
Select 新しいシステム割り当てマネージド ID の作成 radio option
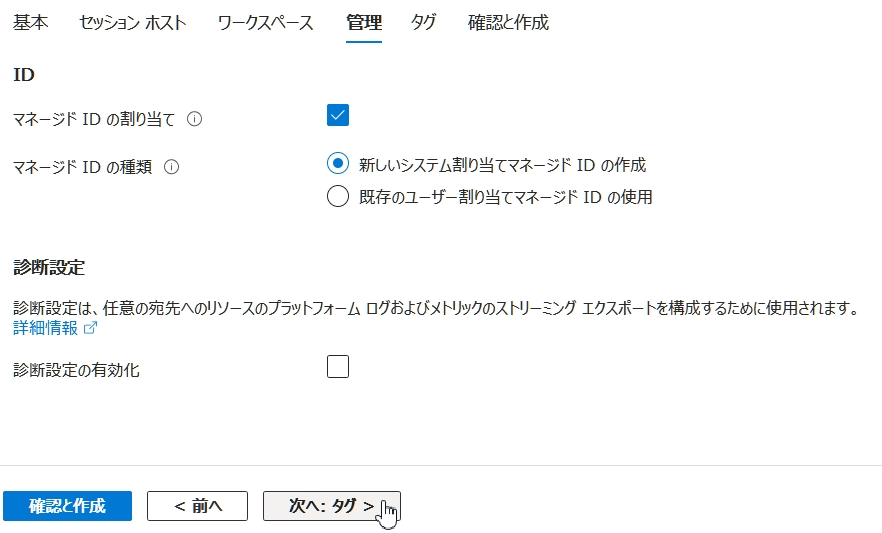tap(338, 164)
